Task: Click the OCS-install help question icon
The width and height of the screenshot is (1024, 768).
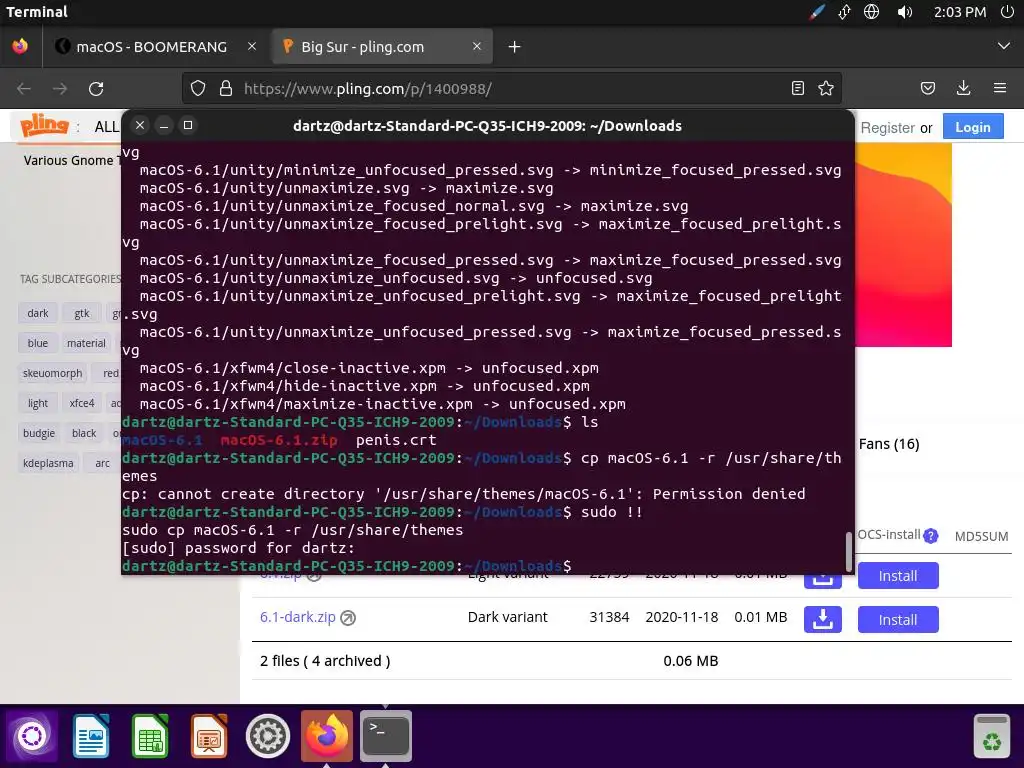Action: [x=931, y=536]
